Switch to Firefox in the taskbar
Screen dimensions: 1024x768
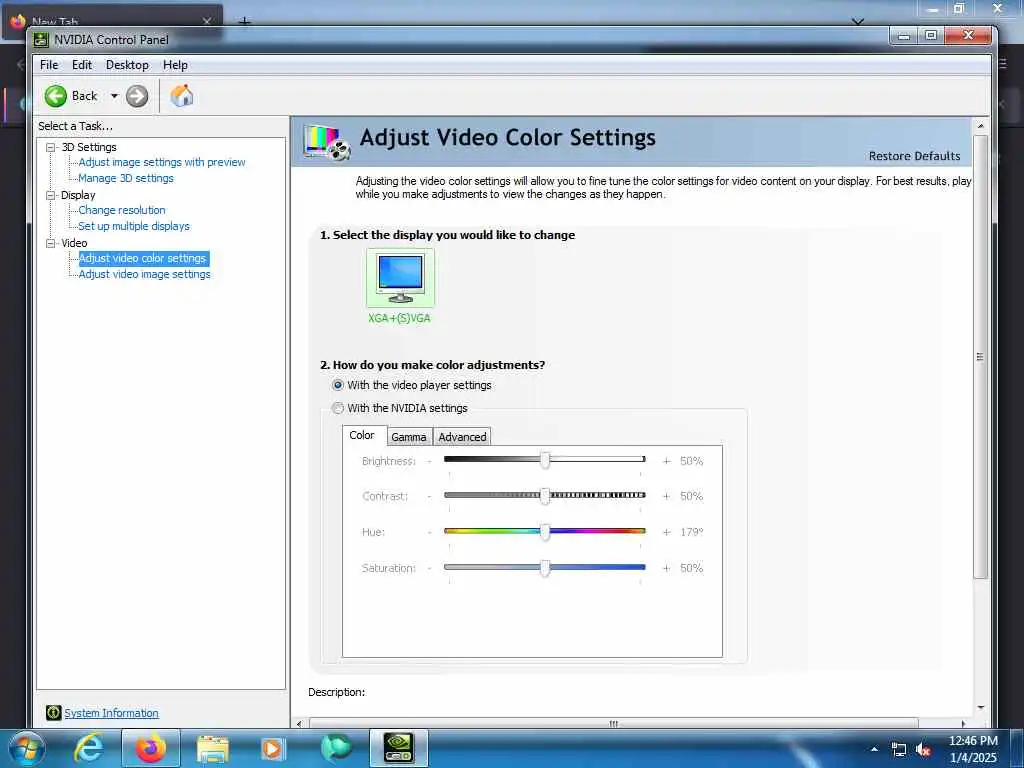click(x=151, y=748)
